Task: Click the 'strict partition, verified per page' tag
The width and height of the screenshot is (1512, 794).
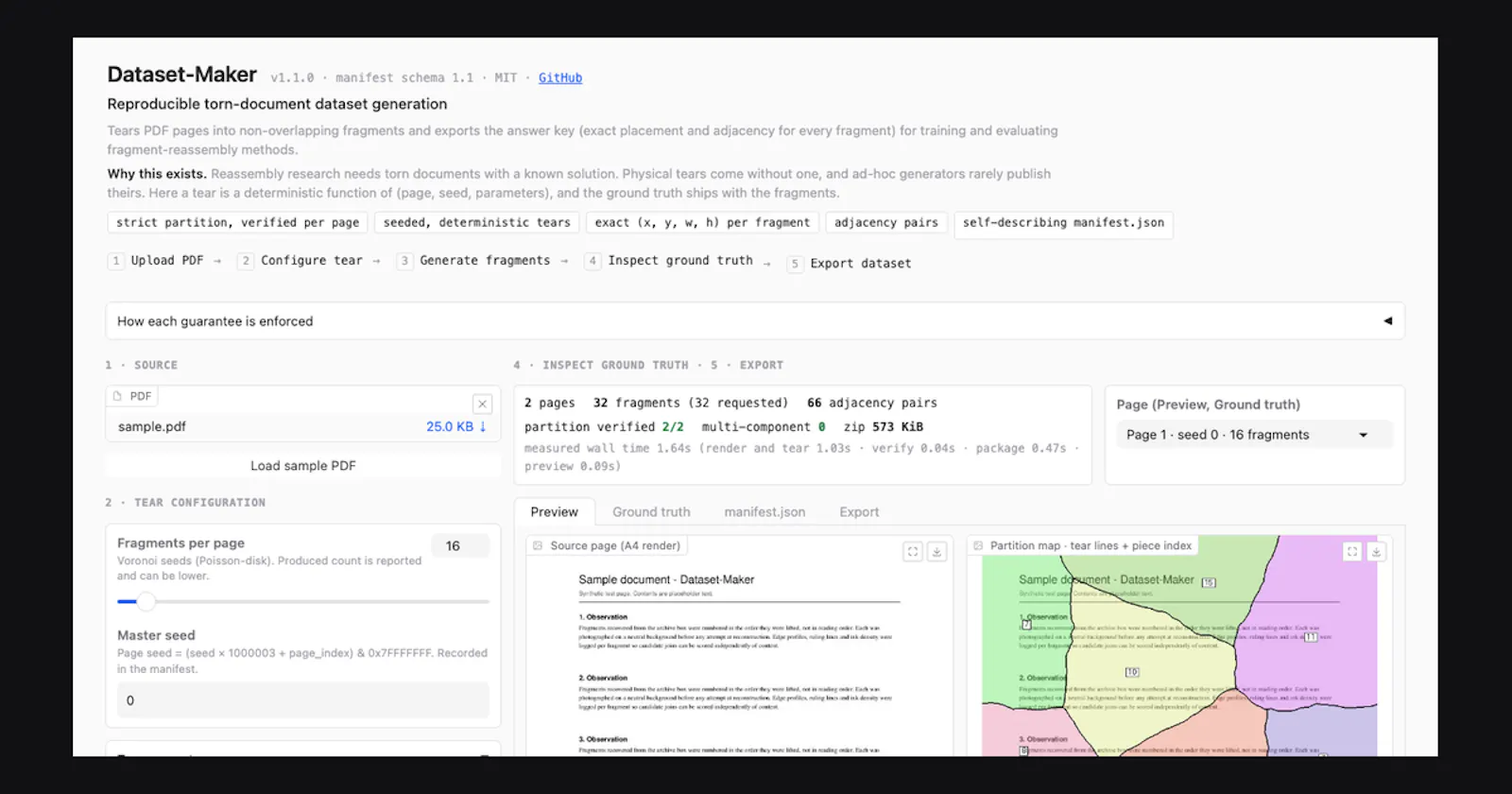Action: tap(237, 223)
